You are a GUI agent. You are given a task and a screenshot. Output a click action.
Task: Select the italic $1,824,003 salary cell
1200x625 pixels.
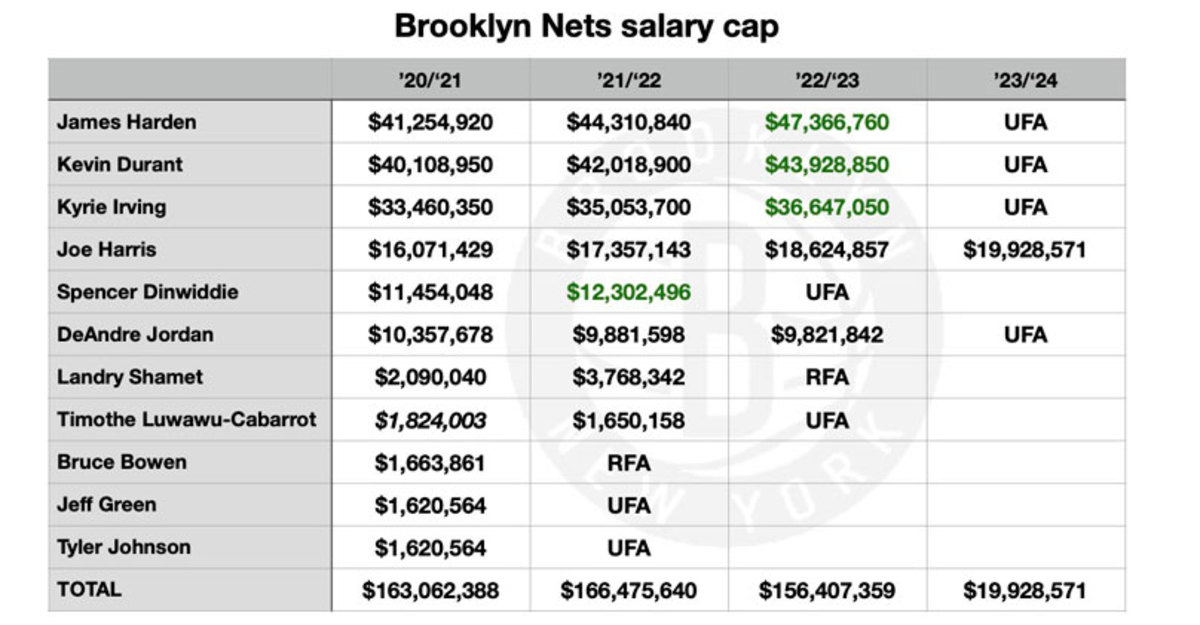tap(430, 420)
